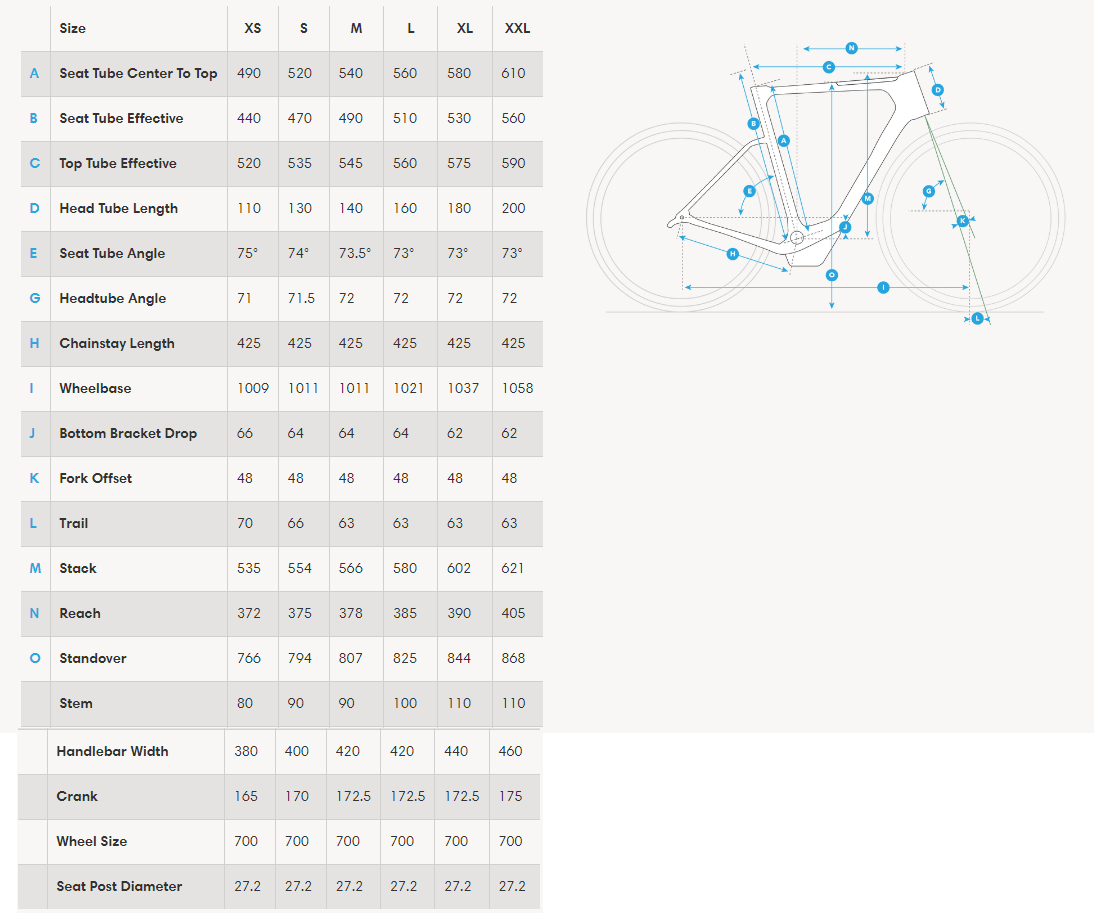Select the M size column header
The height and width of the screenshot is (916, 1101).
(x=357, y=29)
